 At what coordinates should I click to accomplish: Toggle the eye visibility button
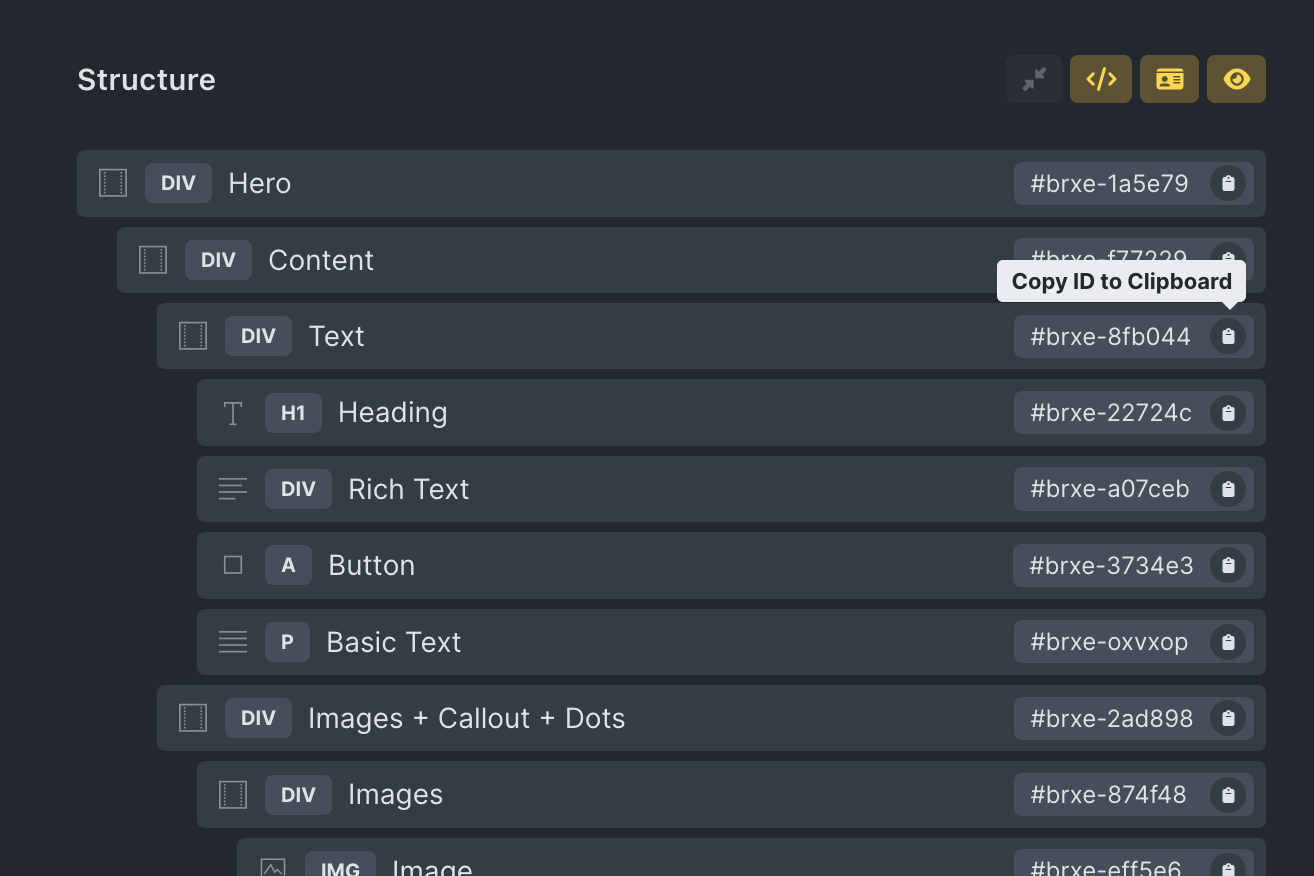(1237, 79)
